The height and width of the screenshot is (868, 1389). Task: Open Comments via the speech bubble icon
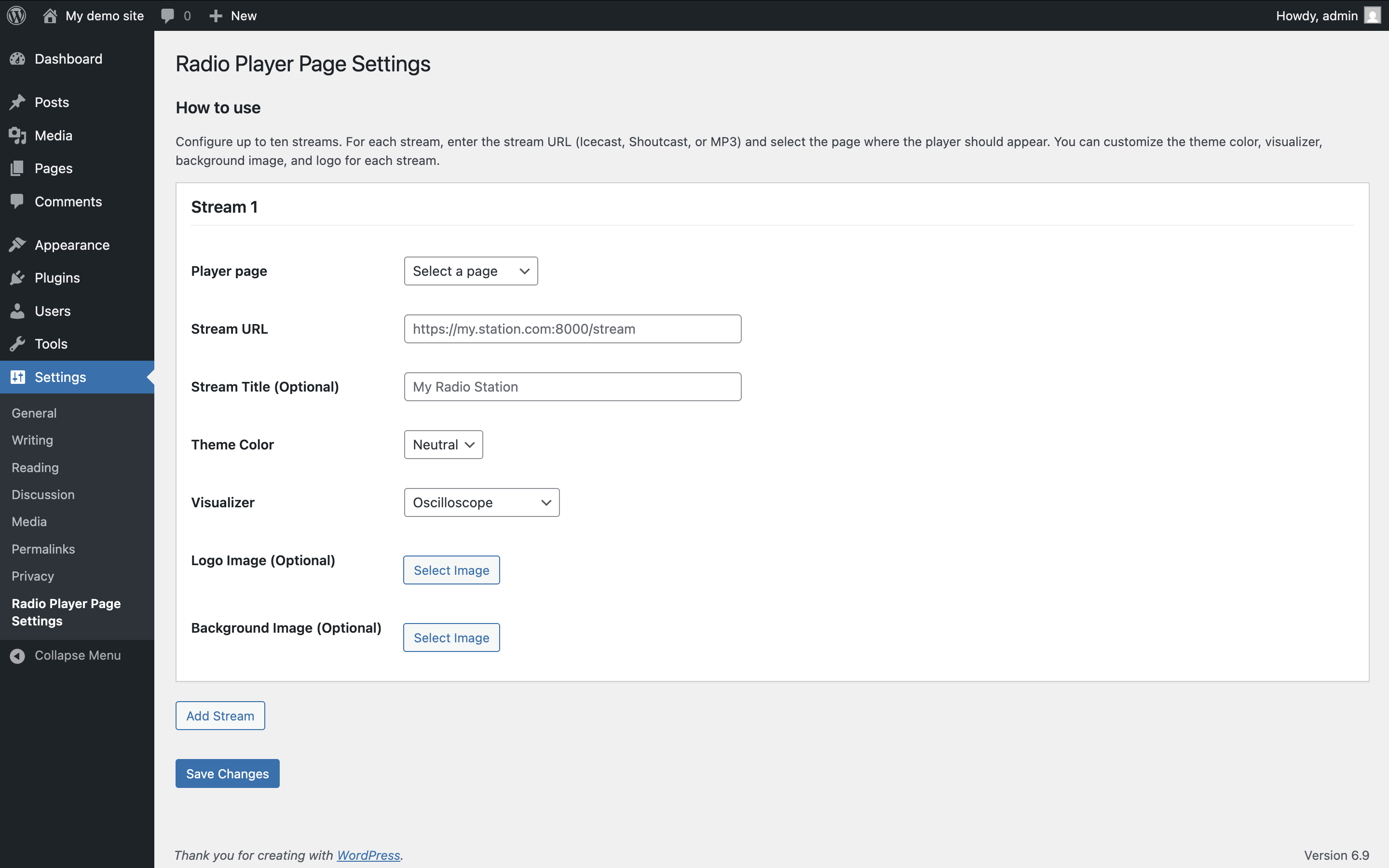18,202
